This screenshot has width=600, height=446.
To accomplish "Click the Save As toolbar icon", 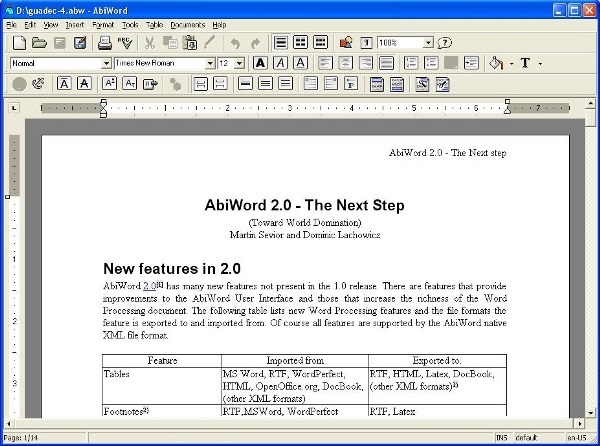I will (x=80, y=43).
